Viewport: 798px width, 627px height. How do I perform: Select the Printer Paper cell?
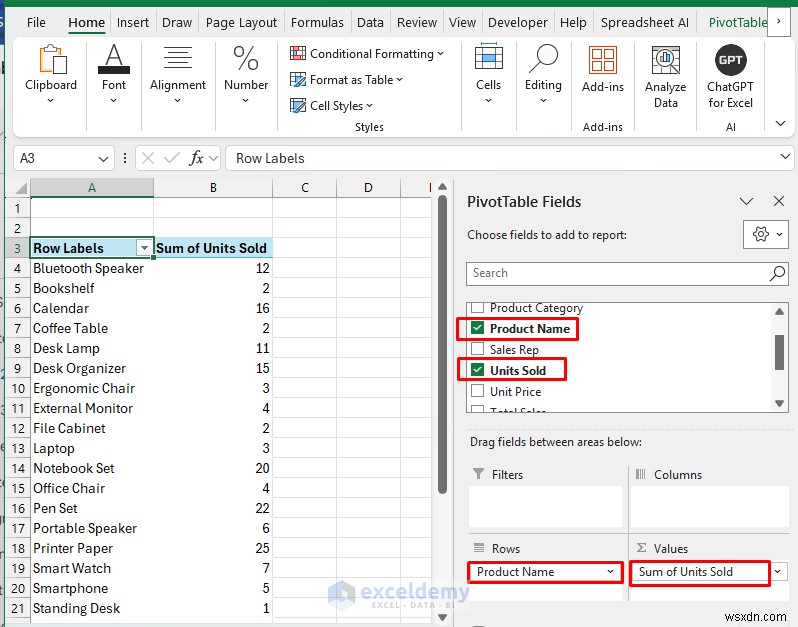coord(92,548)
